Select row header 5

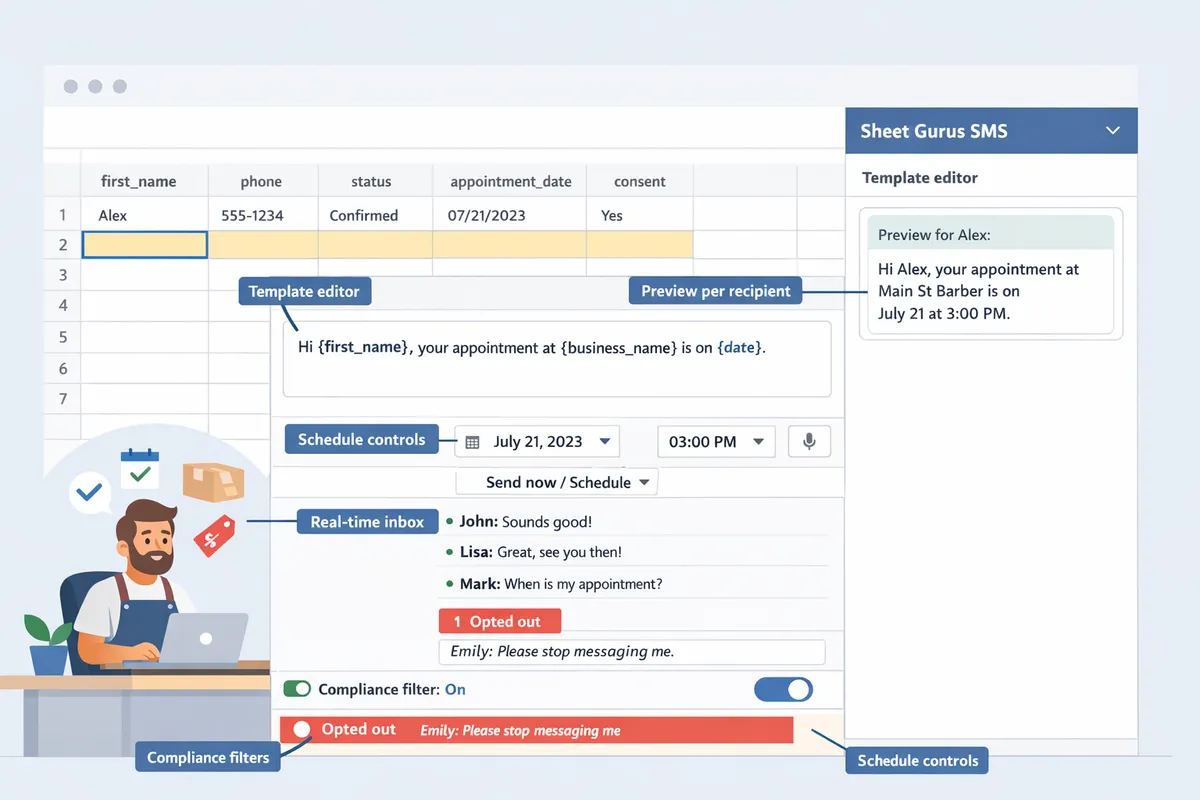62,337
